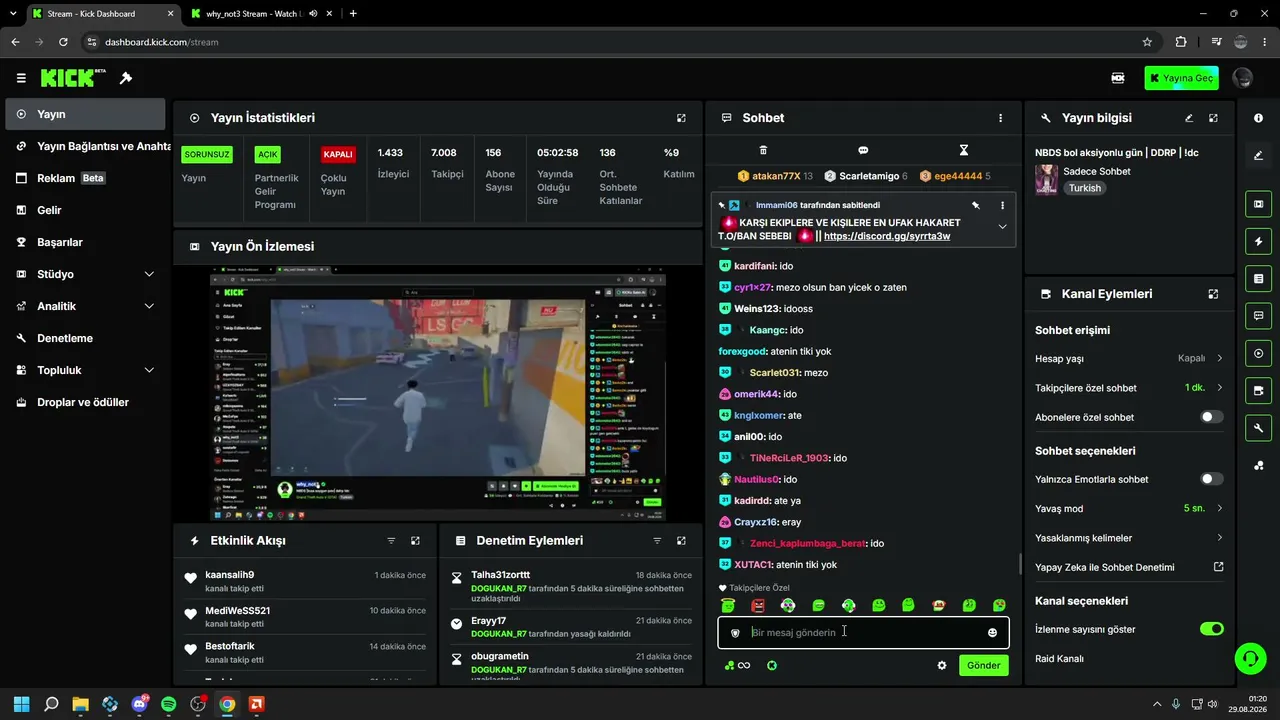Expand the pinned message with chevron
The image size is (1280, 720).
pos(1002,227)
